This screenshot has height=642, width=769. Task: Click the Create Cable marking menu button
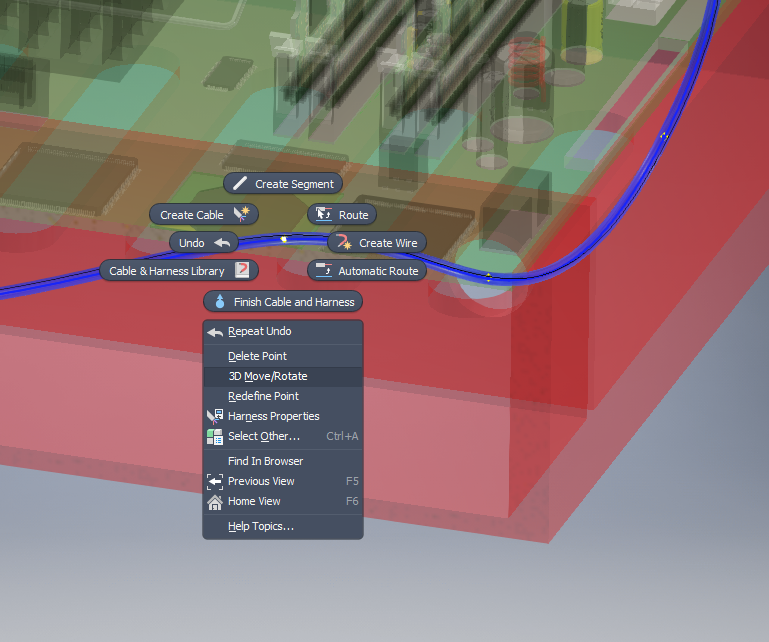tap(204, 215)
